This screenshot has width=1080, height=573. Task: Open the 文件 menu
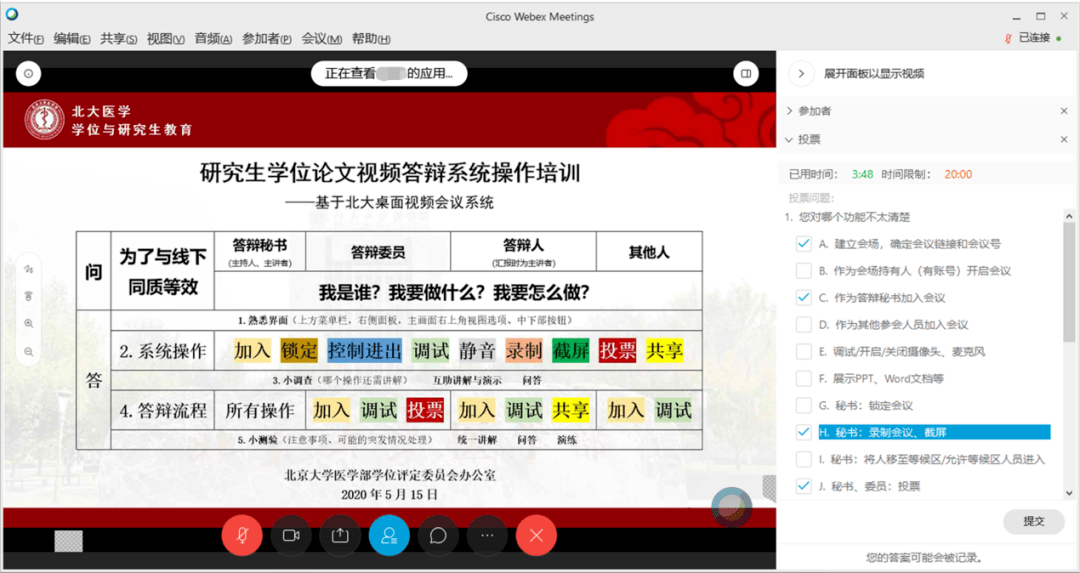pyautogui.click(x=25, y=39)
